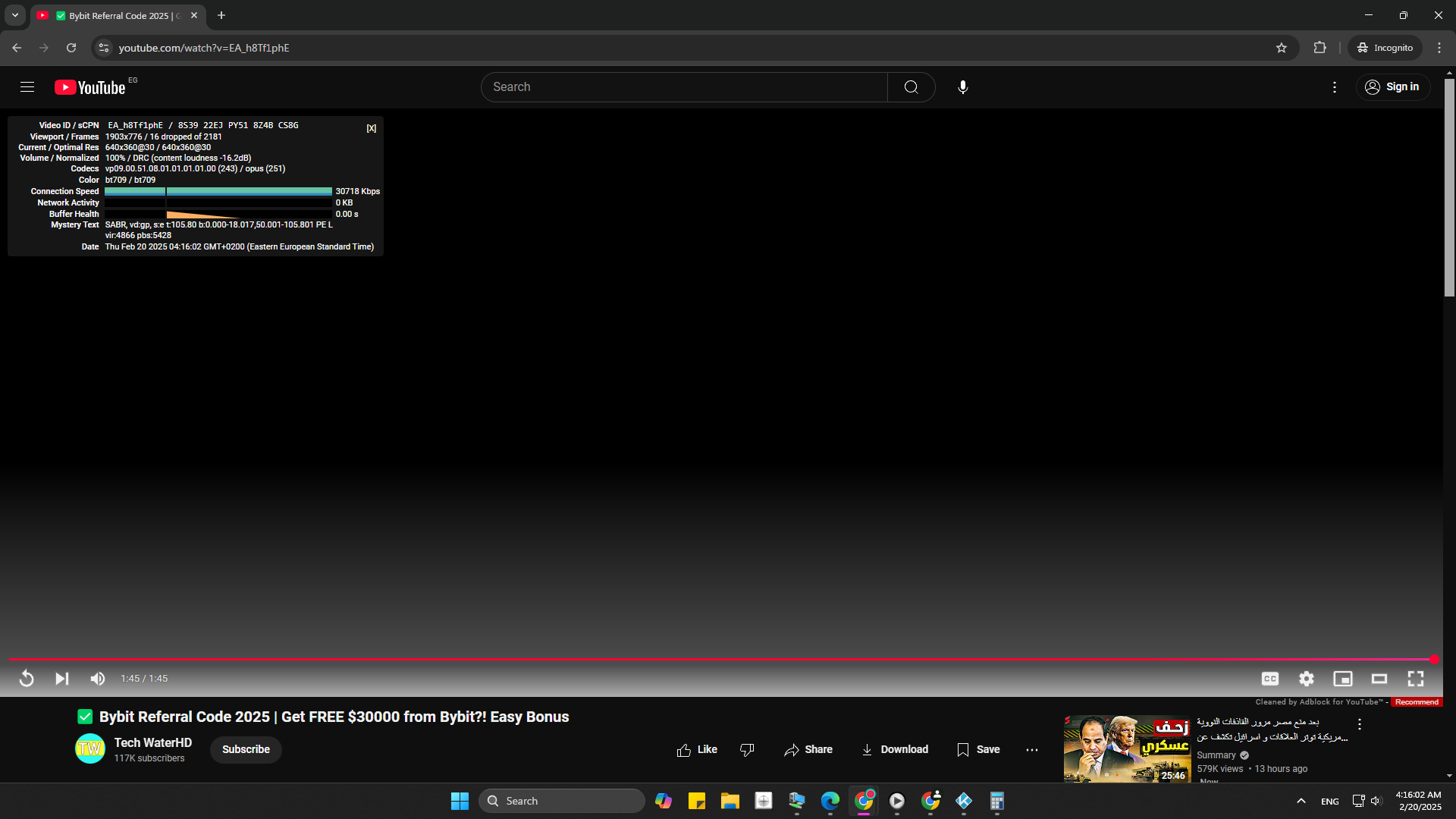Close the stats for nerds panel
The height and width of the screenshot is (819, 1456).
pyautogui.click(x=371, y=128)
